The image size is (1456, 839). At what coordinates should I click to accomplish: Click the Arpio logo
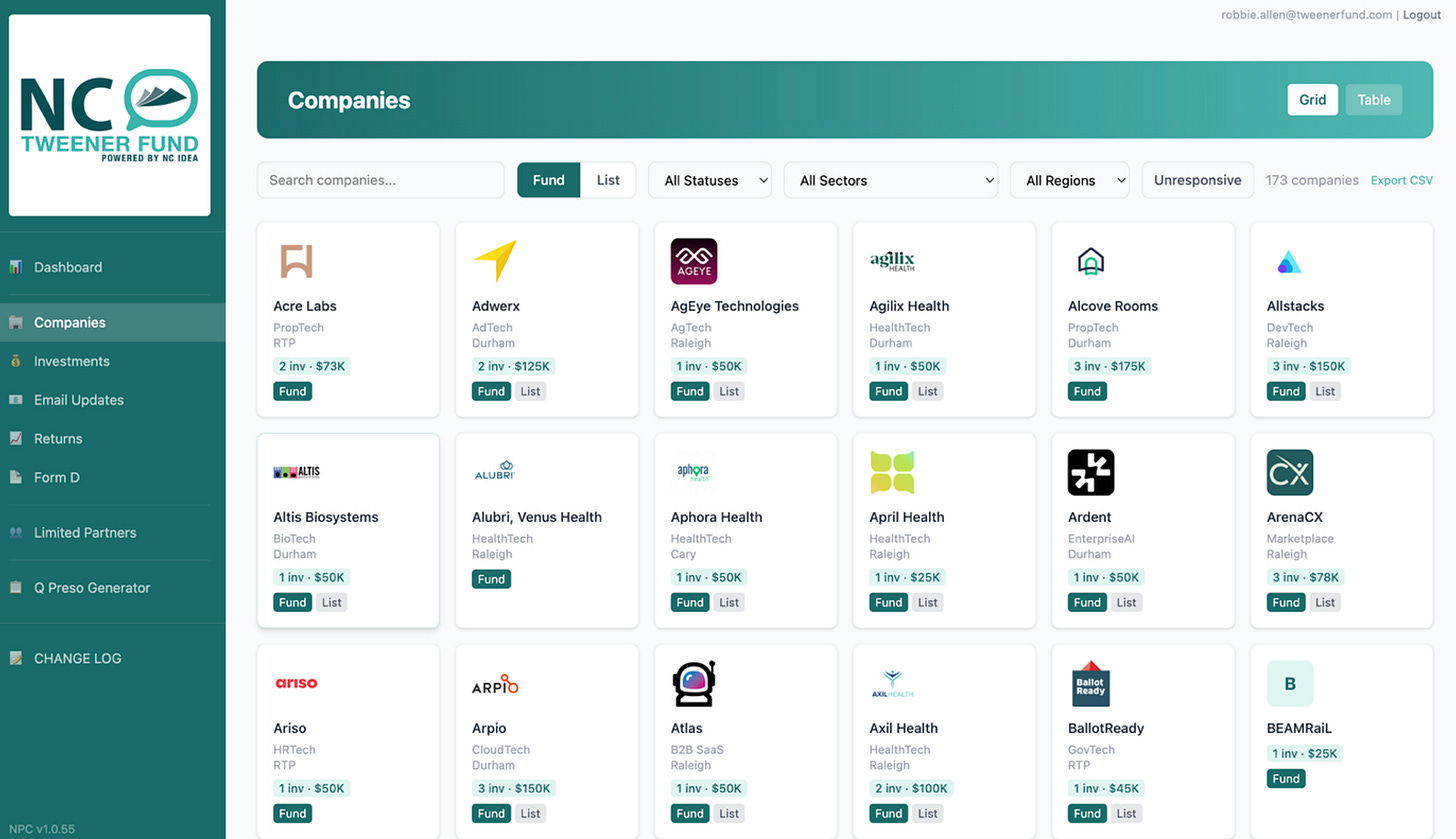[x=495, y=684]
